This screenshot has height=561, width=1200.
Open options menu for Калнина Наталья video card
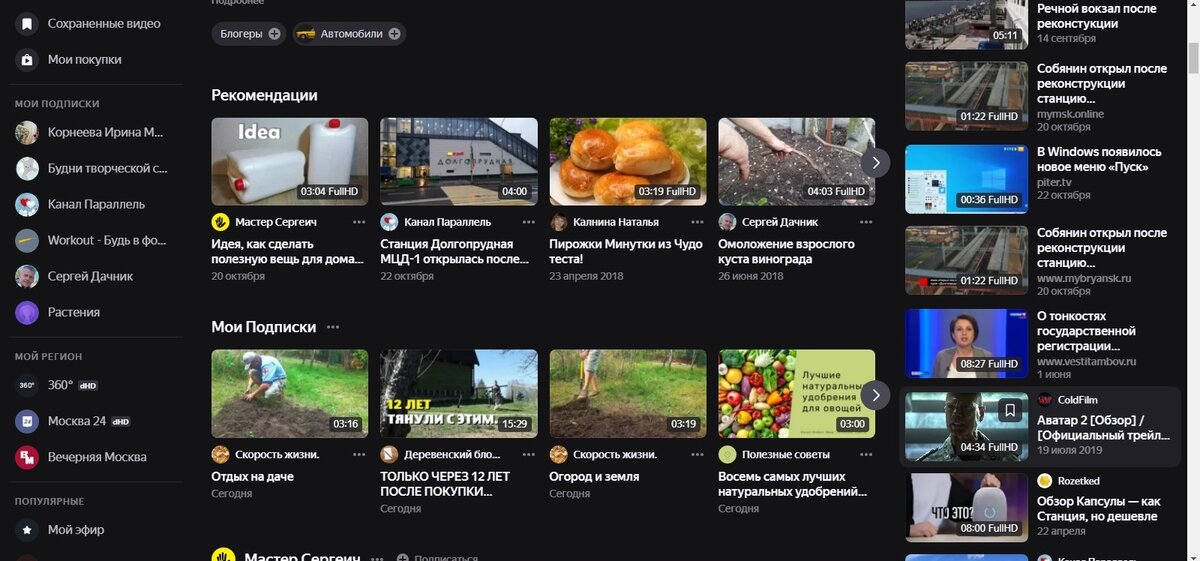point(697,222)
